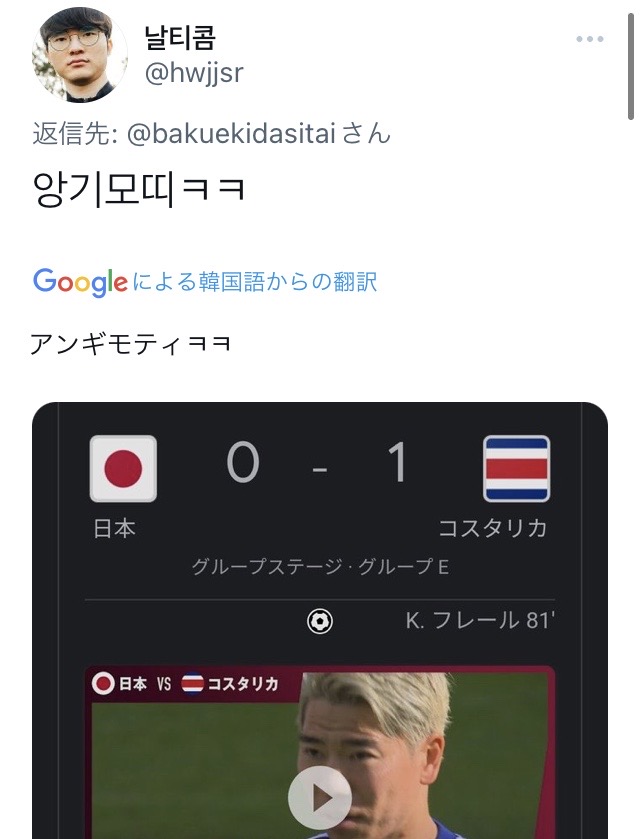Tap the K. フレール 81' goal scorer
Viewport: 640px width, 839px height.
(x=480, y=621)
